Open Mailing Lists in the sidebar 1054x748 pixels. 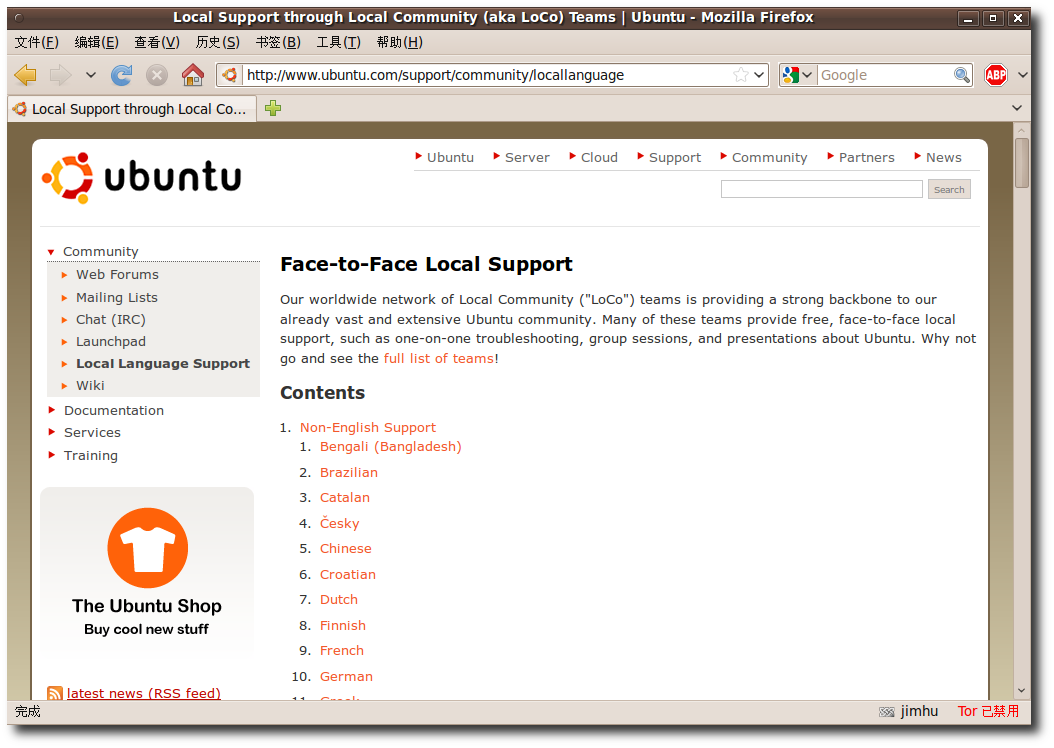[x=116, y=297]
